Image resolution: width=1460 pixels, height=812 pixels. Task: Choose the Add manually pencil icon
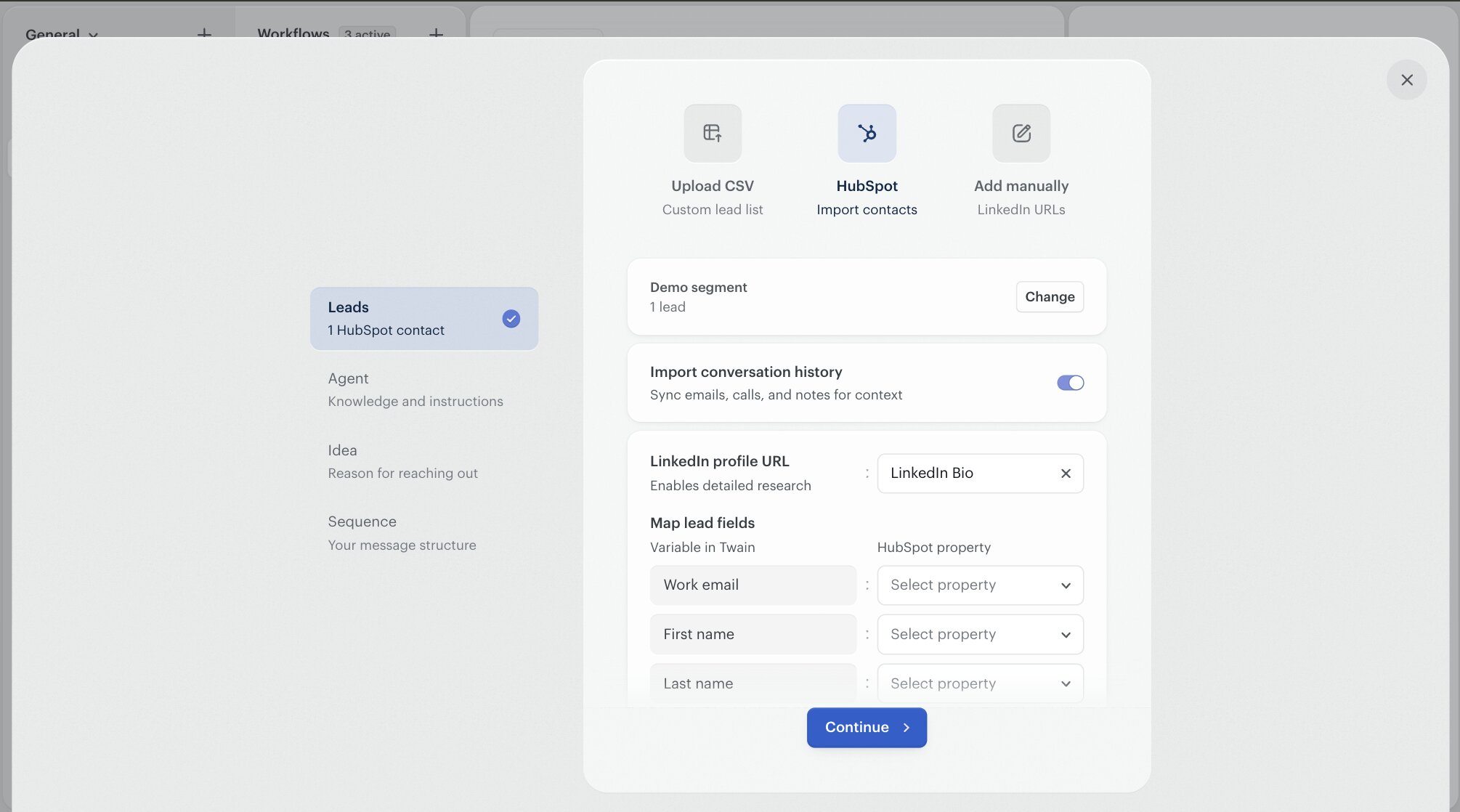(1021, 133)
